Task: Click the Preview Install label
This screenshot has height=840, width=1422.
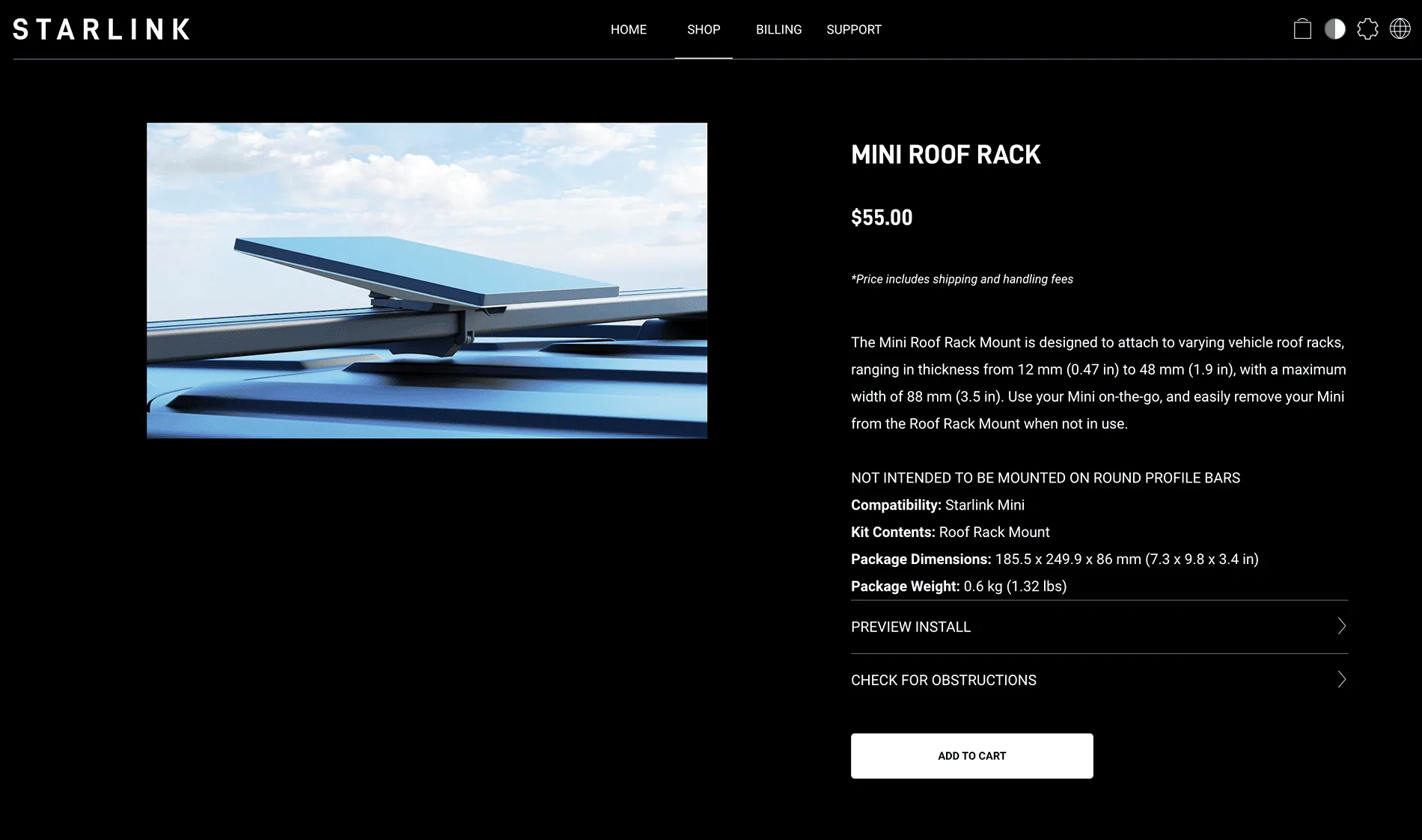Action: (911, 627)
